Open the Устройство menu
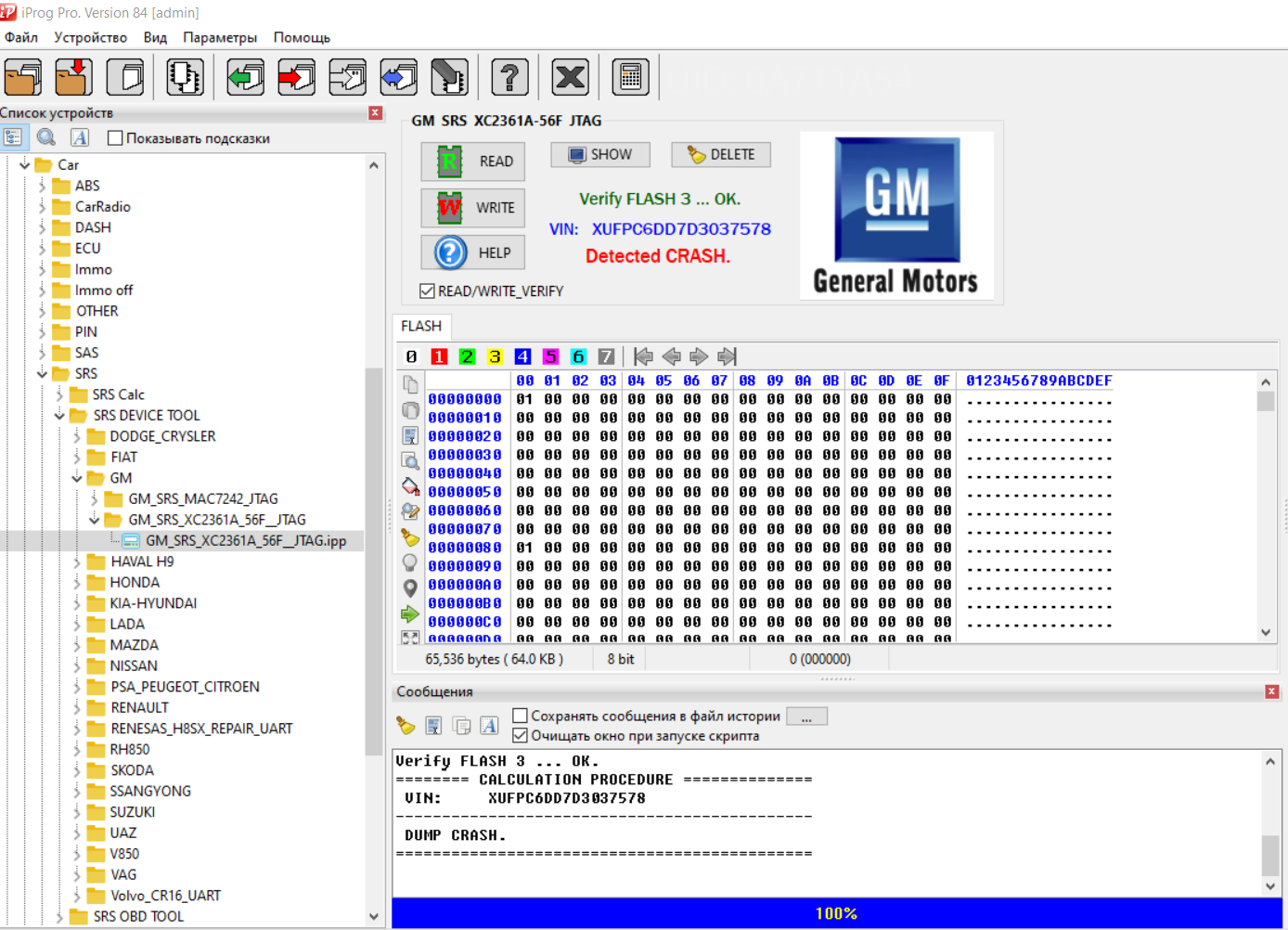The image size is (1288, 930). [x=90, y=37]
